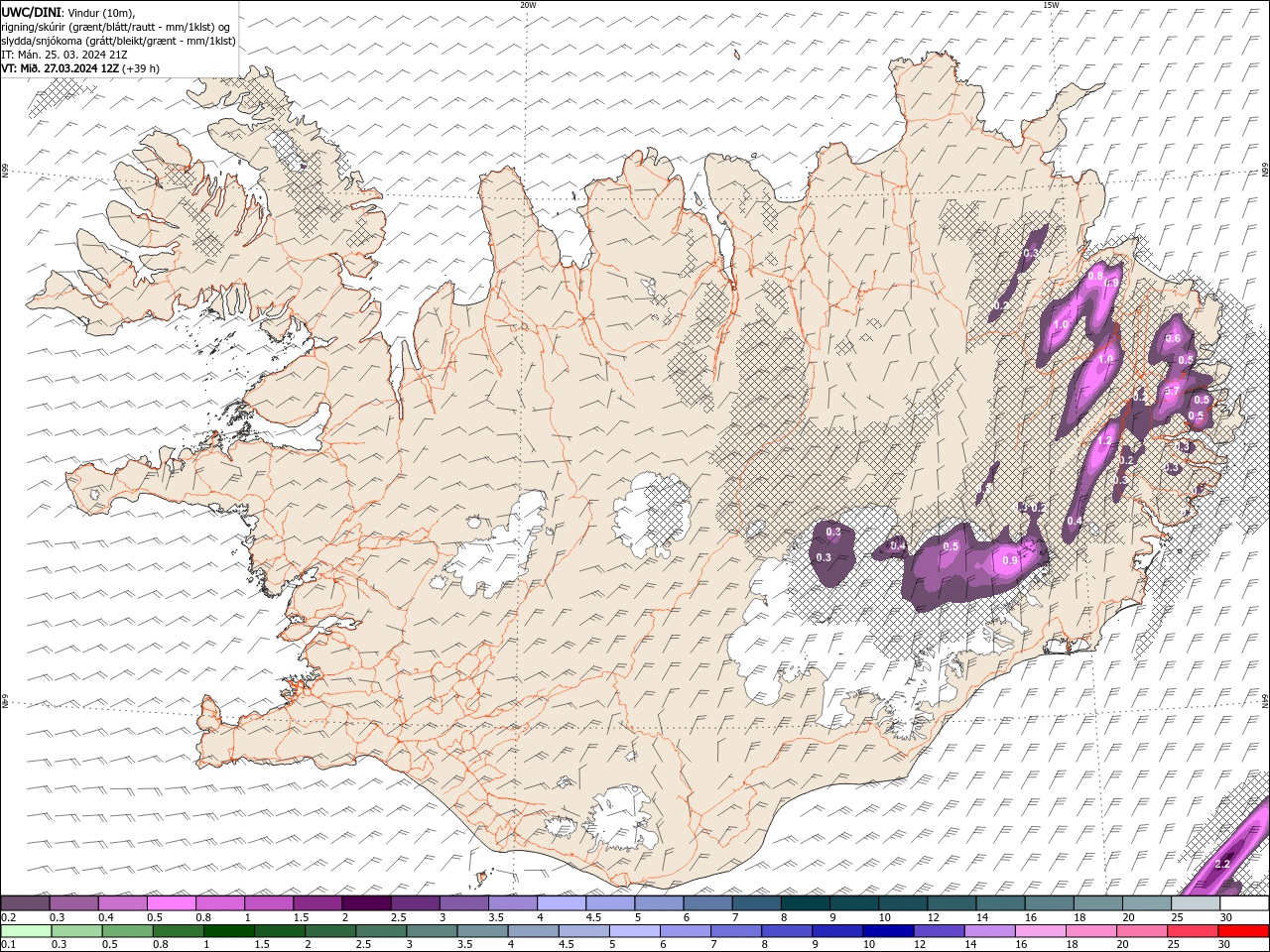The width and height of the screenshot is (1270, 952).
Task: Select the bright pink 0.5 swatch in top legend
Action: coord(172,902)
